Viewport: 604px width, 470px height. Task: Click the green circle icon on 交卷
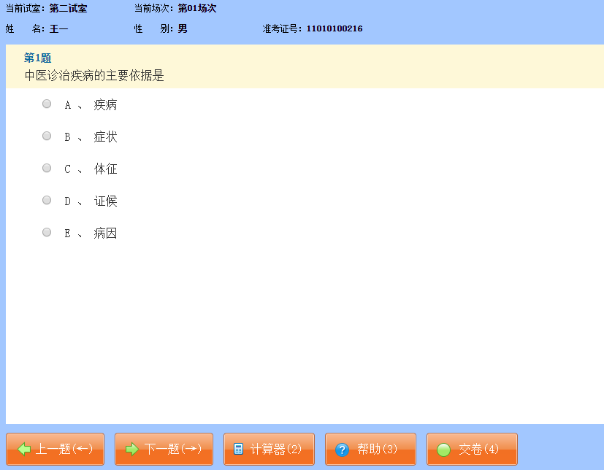pos(444,450)
